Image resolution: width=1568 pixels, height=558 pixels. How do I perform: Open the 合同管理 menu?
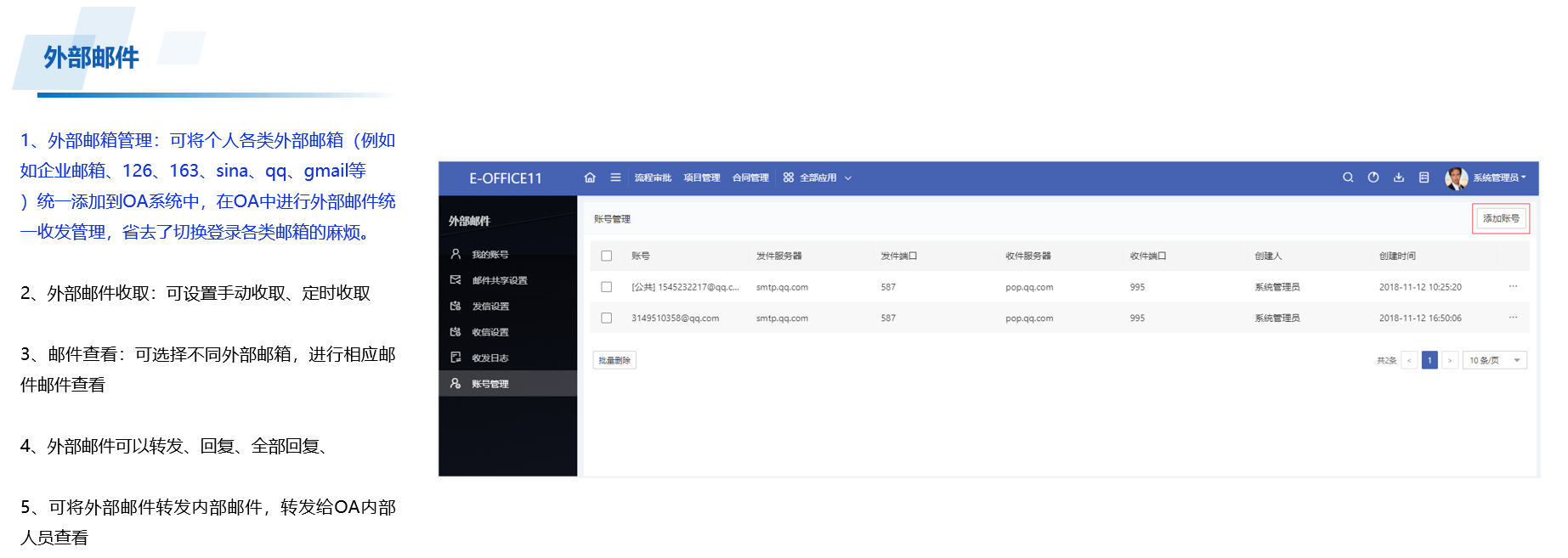[750, 178]
